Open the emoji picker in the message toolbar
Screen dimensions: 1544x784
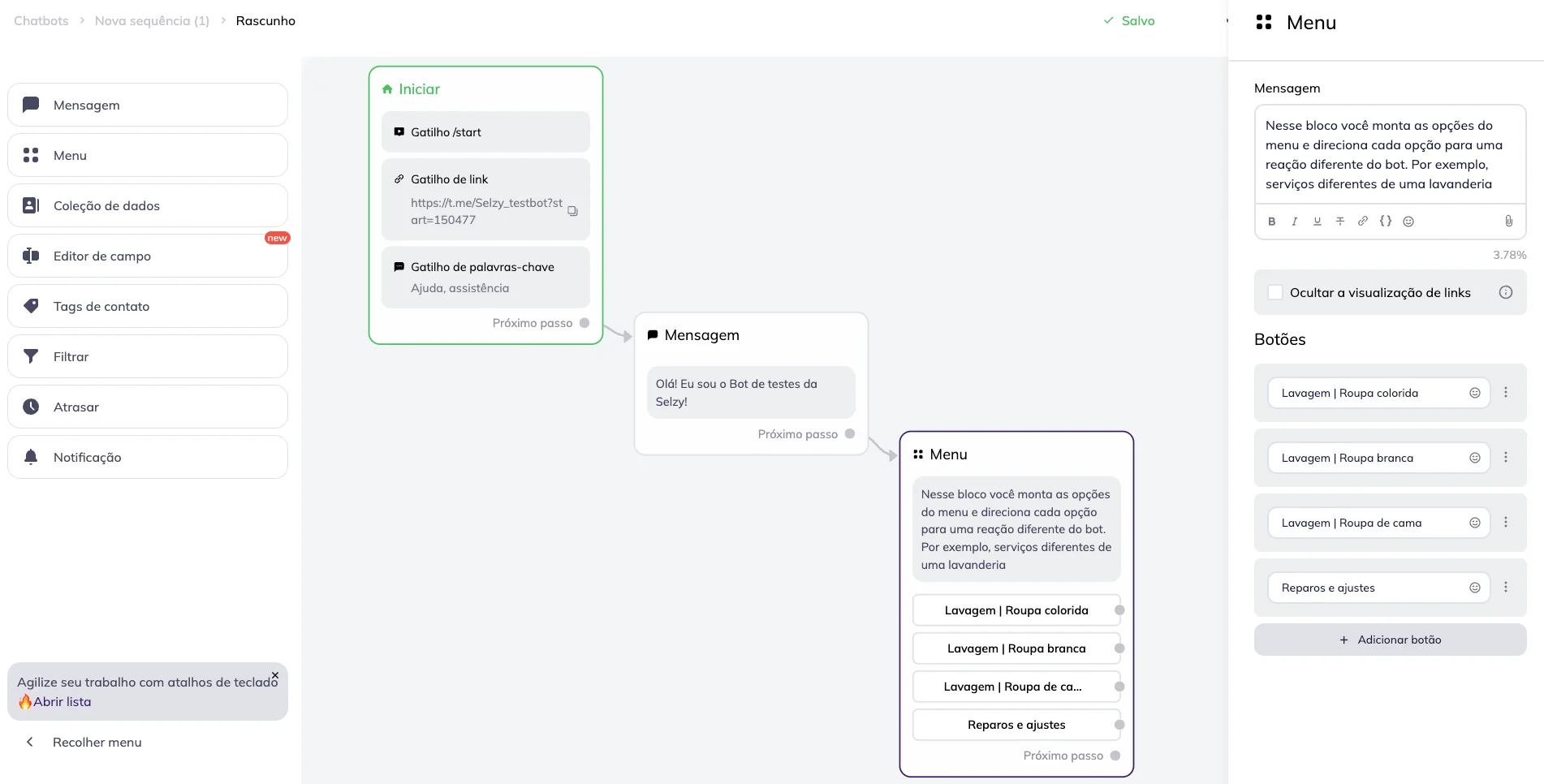pos(1408,221)
